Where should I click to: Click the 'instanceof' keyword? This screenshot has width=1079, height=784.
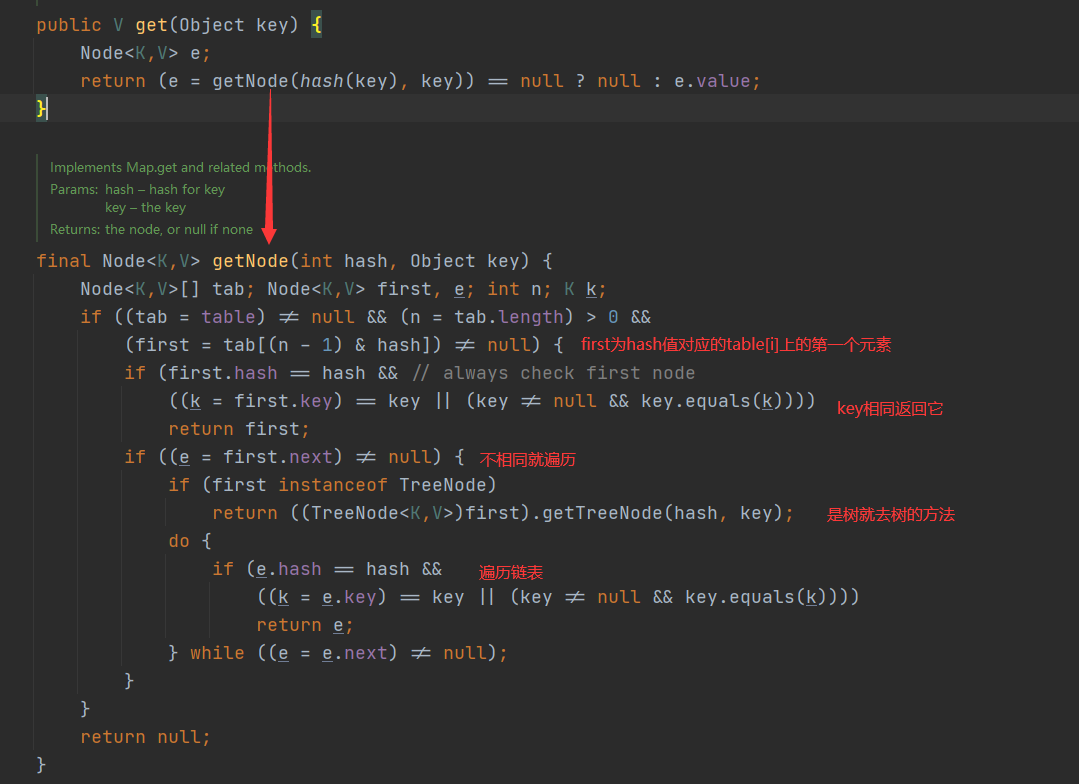[x=333, y=485]
